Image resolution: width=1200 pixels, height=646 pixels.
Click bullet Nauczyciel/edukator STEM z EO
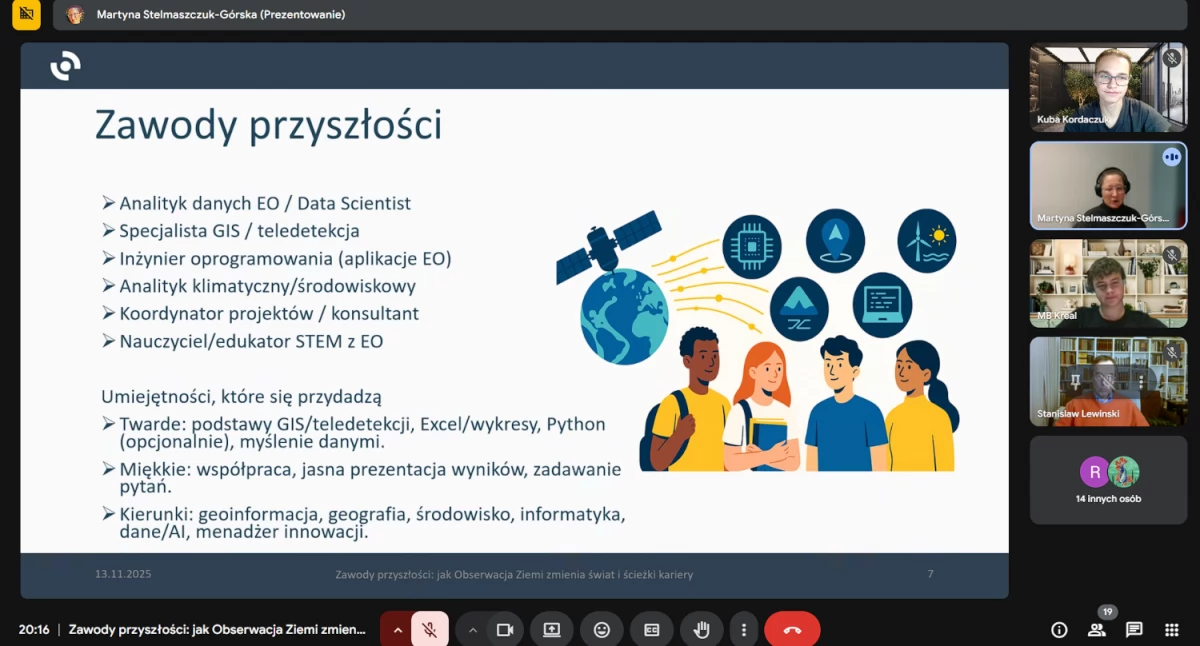(251, 341)
